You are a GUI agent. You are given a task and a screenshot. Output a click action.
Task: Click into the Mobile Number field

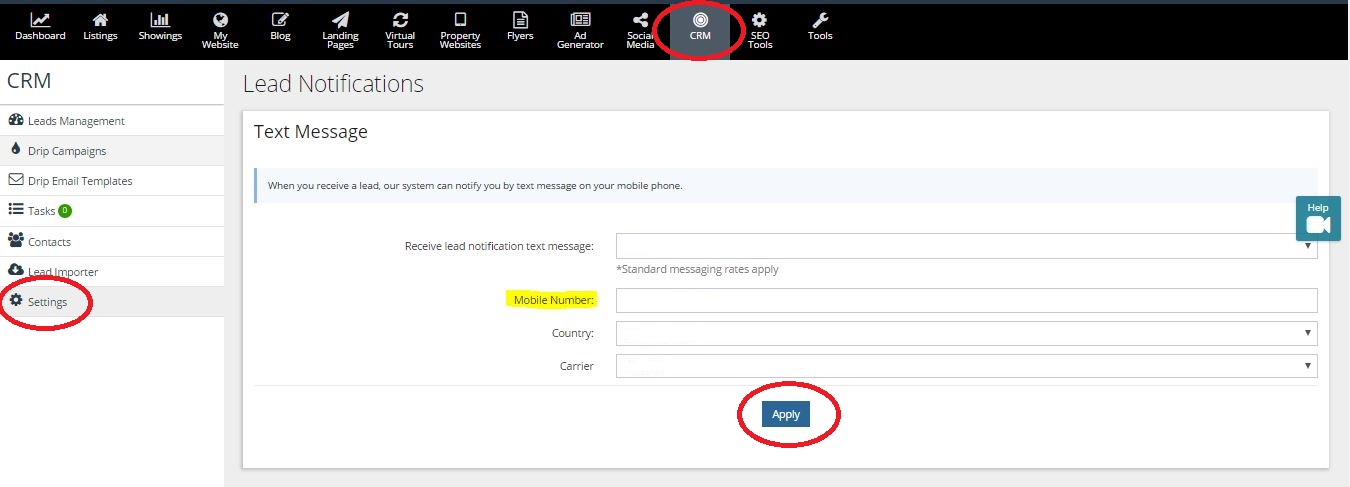coord(965,300)
